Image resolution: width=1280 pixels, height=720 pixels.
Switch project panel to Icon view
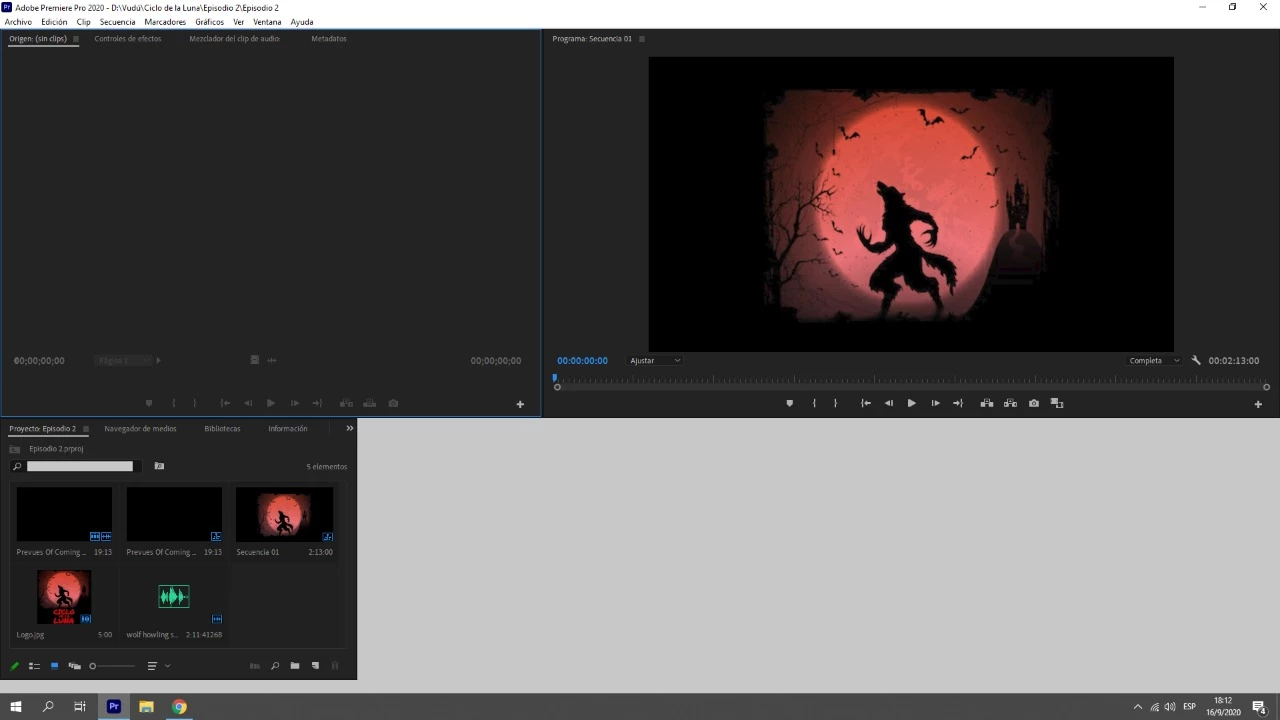[x=54, y=666]
